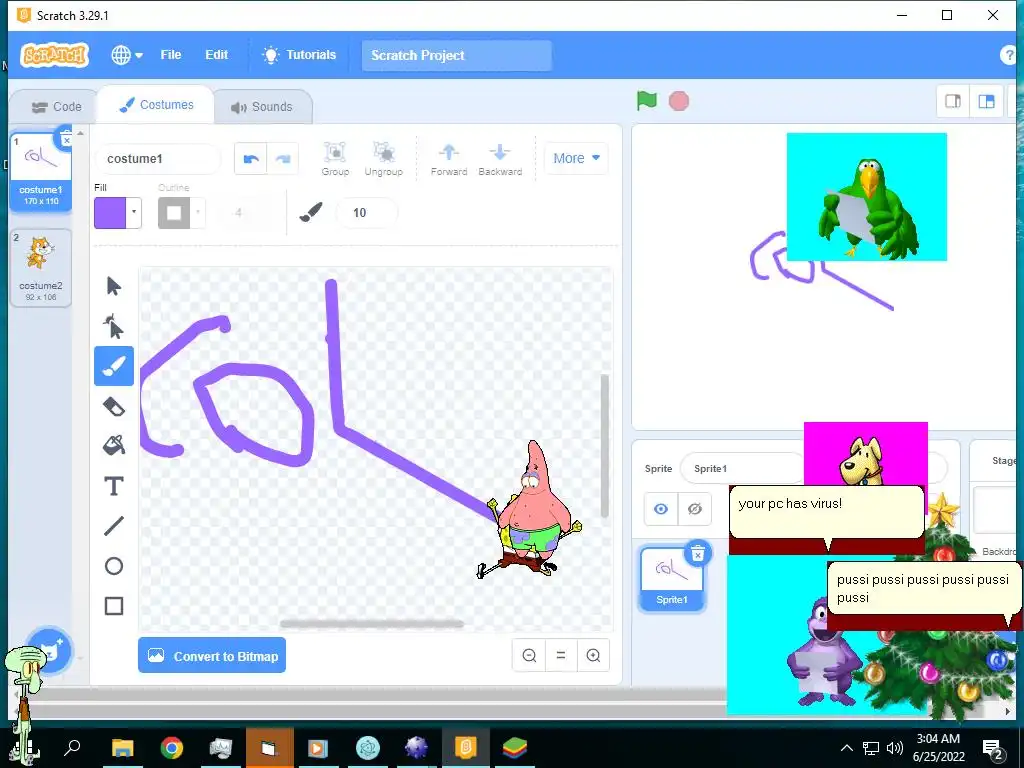Reset canvas zoom with equals button
1024x768 pixels.
[x=560, y=655]
